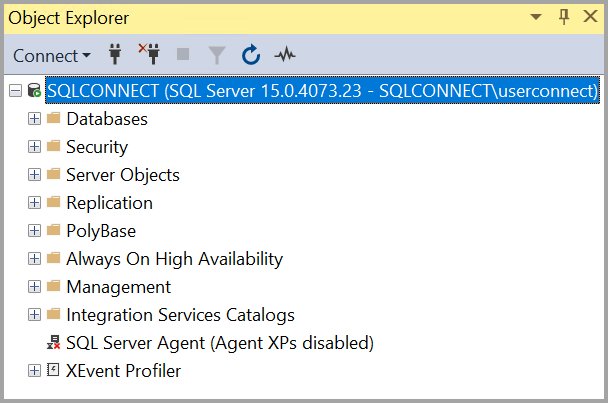Select the Management tree item
The height and width of the screenshot is (403, 608).
pyautogui.click(x=119, y=287)
